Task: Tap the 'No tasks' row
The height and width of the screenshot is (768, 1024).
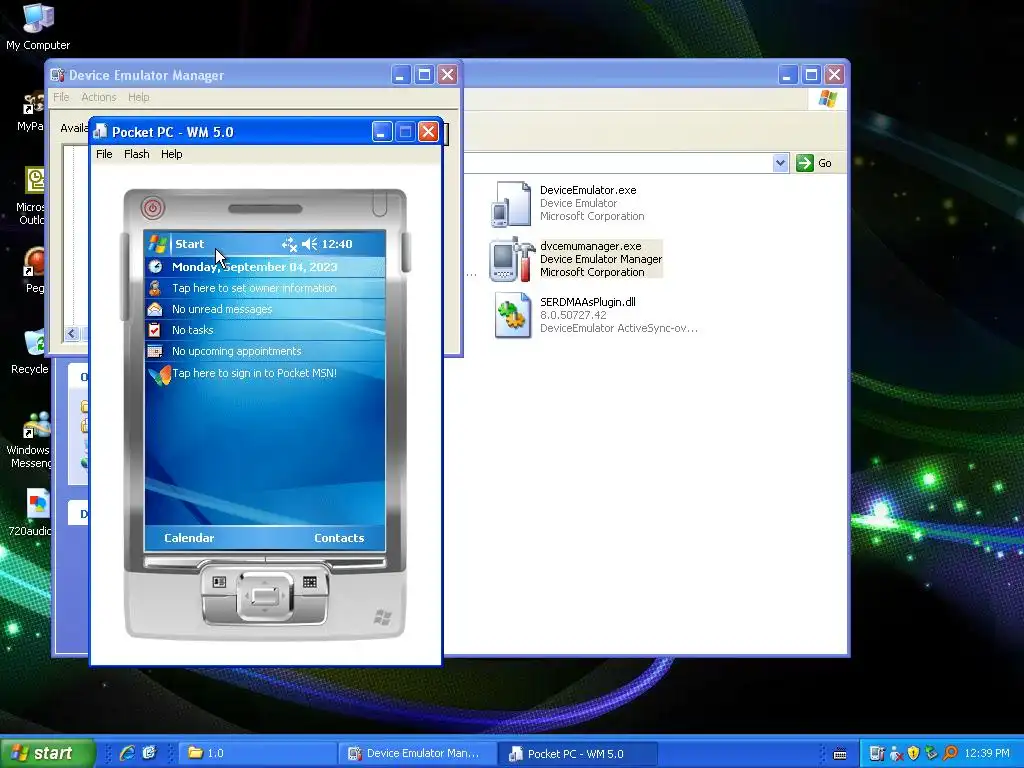Action: click(x=265, y=330)
